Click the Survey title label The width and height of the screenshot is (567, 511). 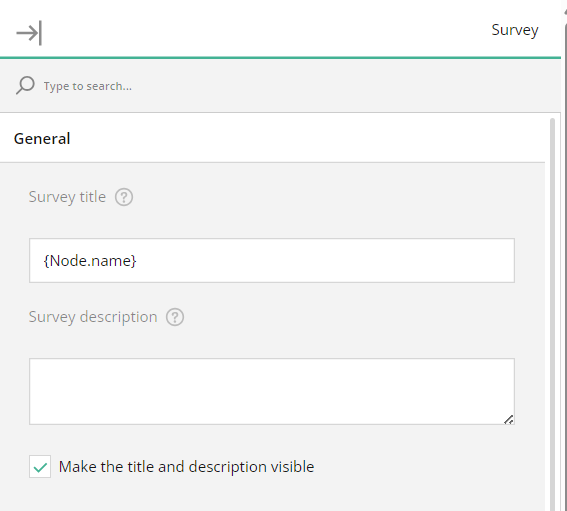[67, 197]
